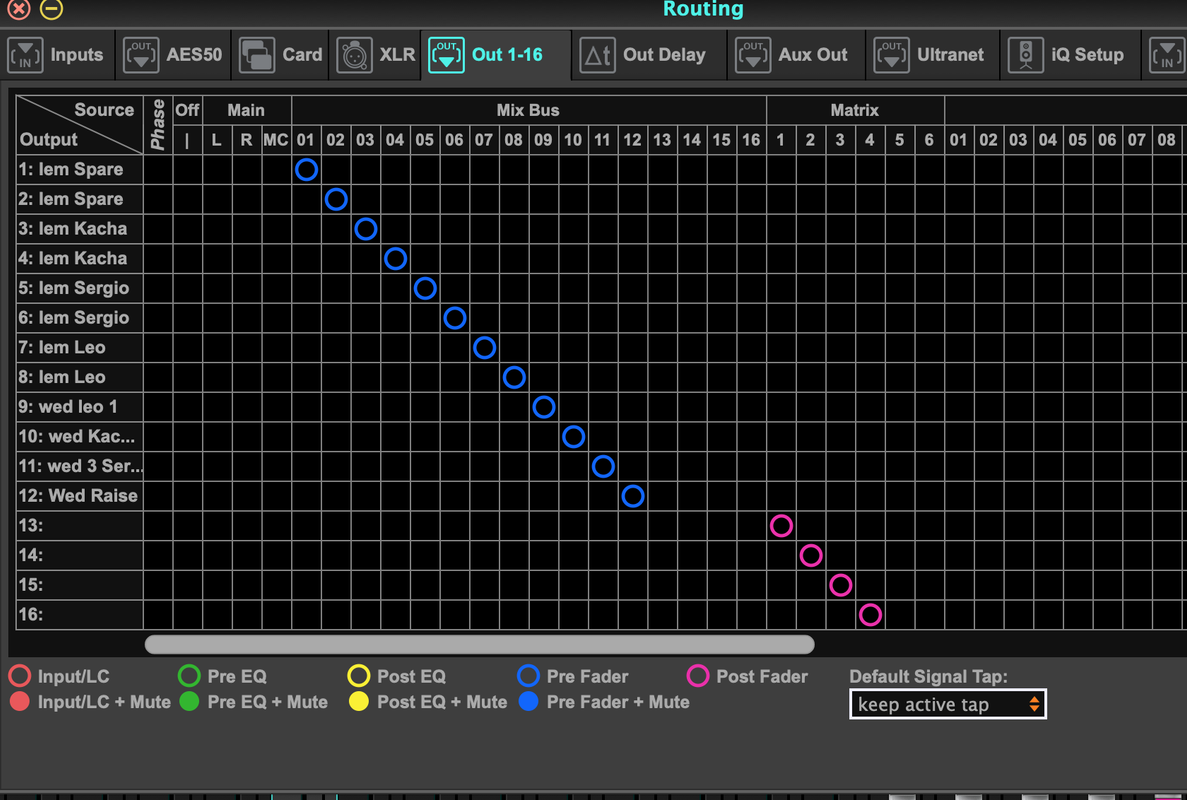Image resolution: width=1187 pixels, height=800 pixels.
Task: Toggle Mix Bus 01 routing for output 1
Action: [307, 170]
